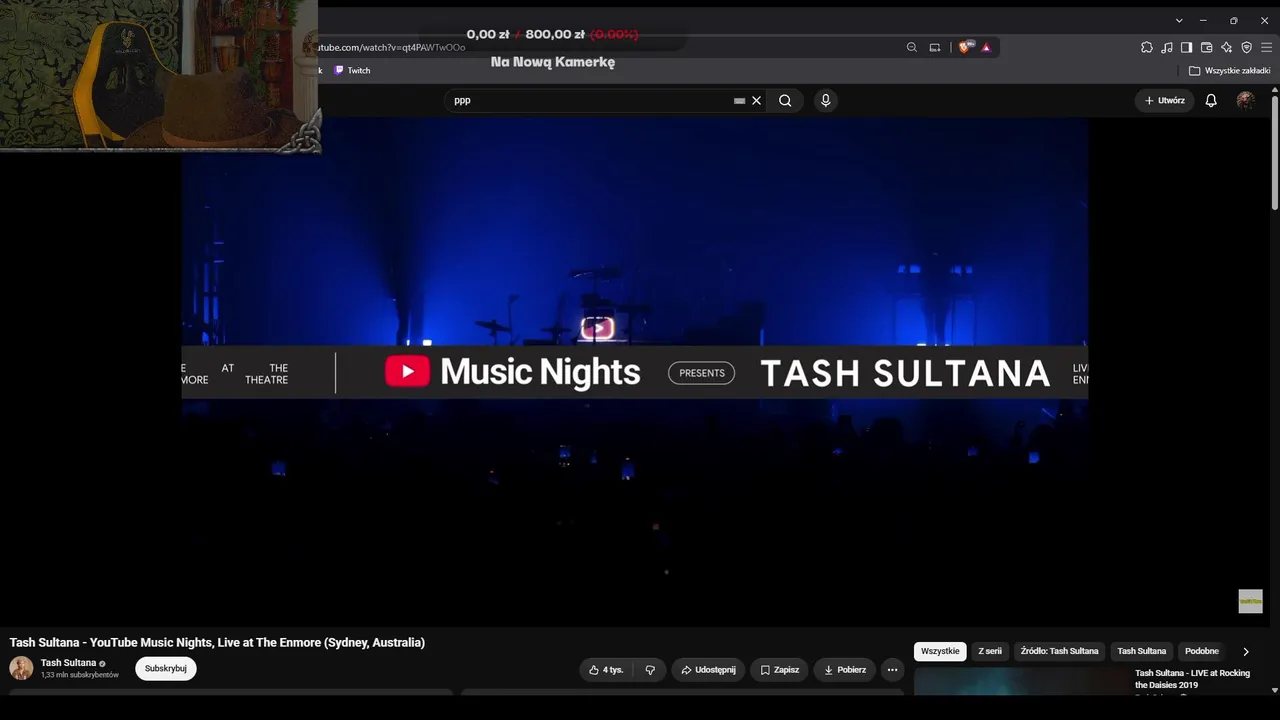Open the browser extensions puzzle icon
Viewport: 1280px width, 720px height.
[1147, 47]
